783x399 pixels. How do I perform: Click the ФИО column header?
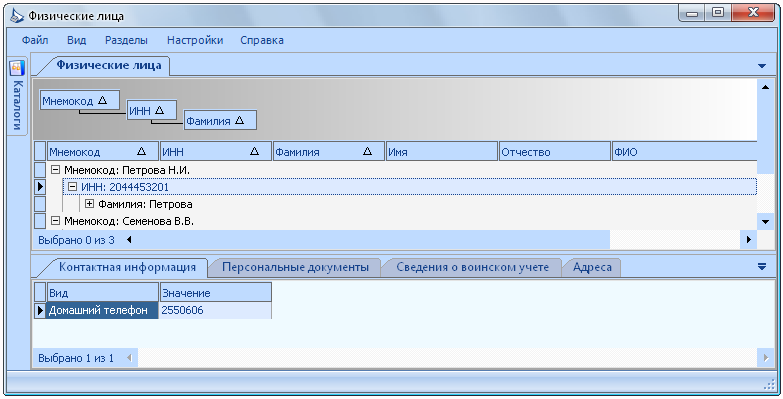[x=684, y=151]
